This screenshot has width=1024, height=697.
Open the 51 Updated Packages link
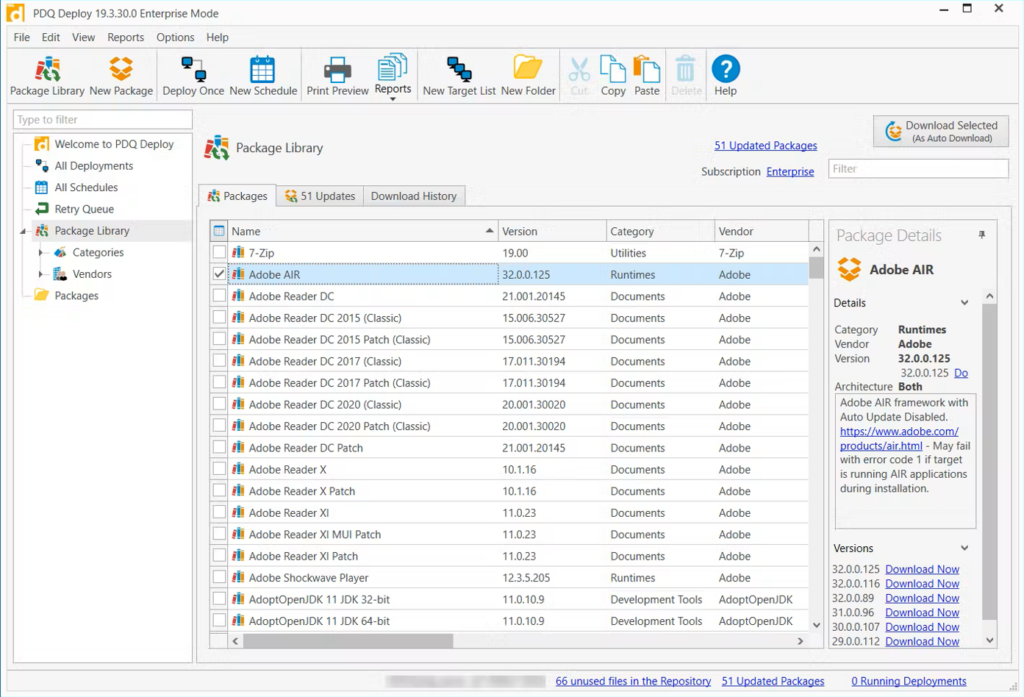765,145
